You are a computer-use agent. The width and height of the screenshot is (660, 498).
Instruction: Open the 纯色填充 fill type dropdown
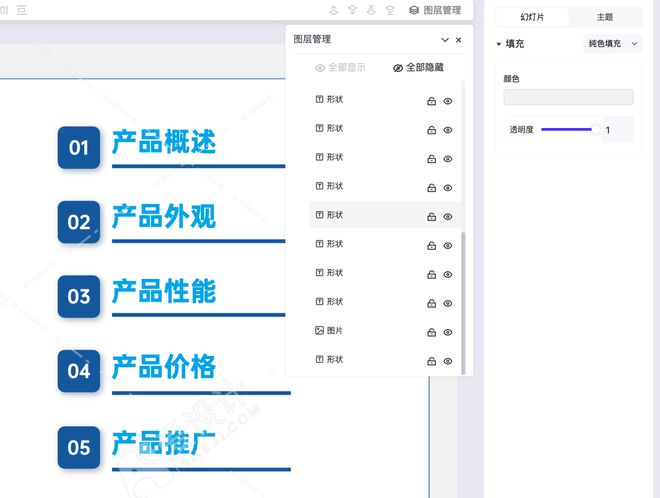coord(612,44)
